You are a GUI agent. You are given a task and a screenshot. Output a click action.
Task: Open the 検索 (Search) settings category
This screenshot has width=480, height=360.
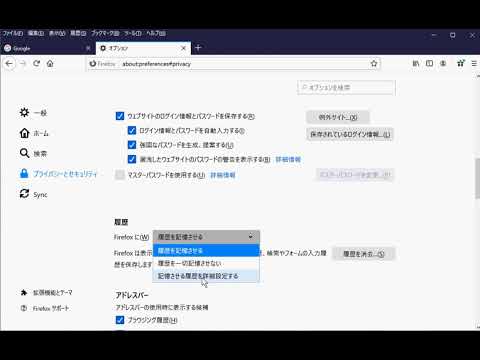[33, 153]
